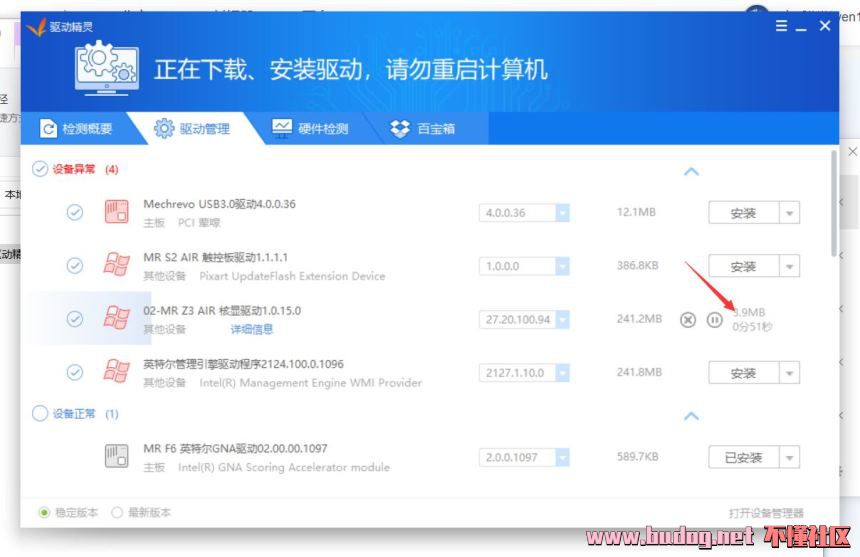Image resolution: width=860 pixels, height=557 pixels.
Task: Uncheck Mechrevo USB3.0 driver checkbox
Action: point(75,212)
